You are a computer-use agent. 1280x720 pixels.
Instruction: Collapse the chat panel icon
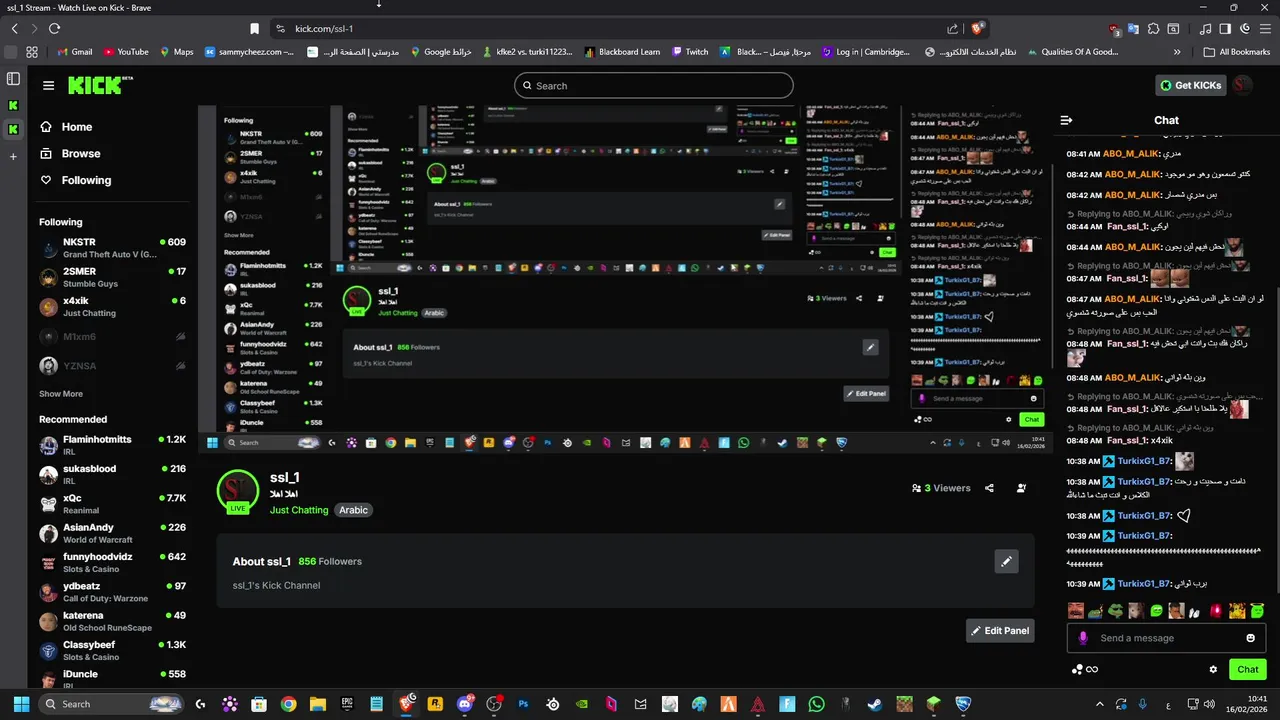[1066, 120]
